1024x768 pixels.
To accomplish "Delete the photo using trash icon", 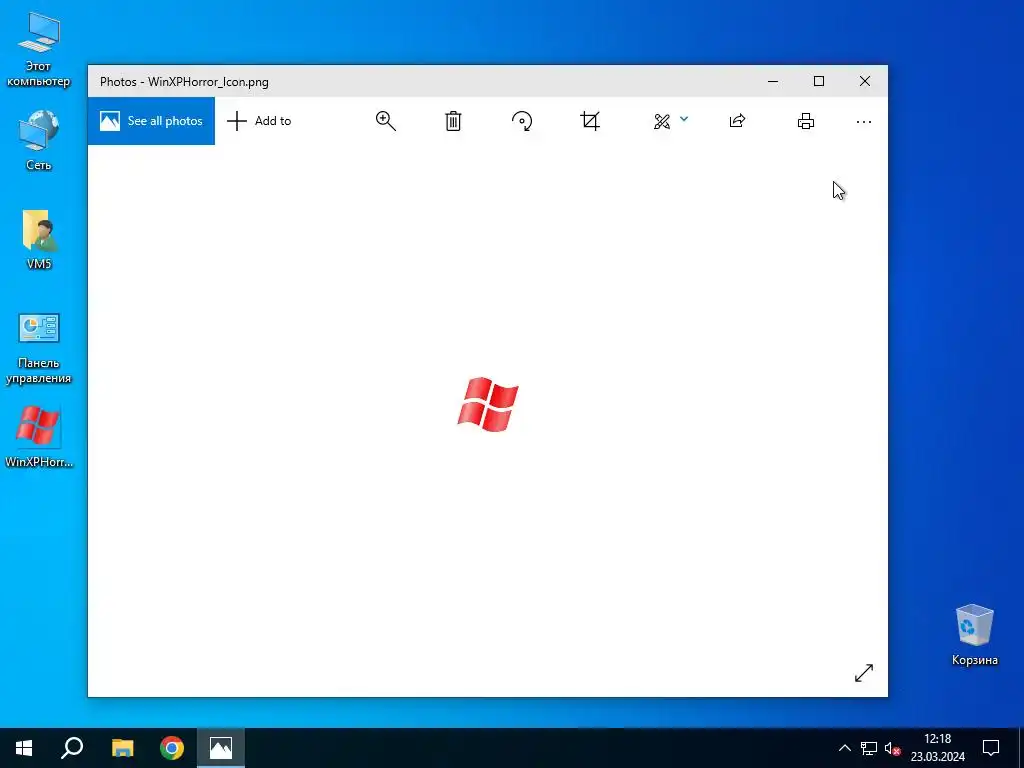I will tap(453, 121).
